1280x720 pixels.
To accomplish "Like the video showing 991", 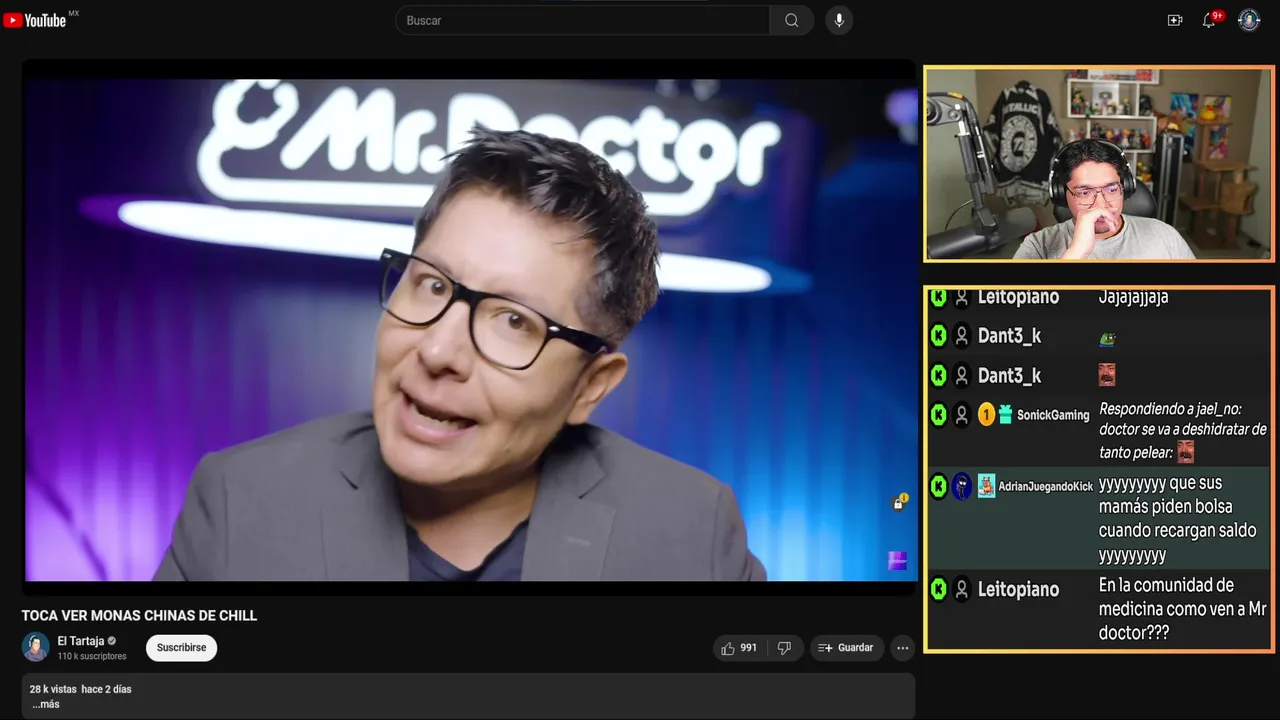I will [x=739, y=648].
